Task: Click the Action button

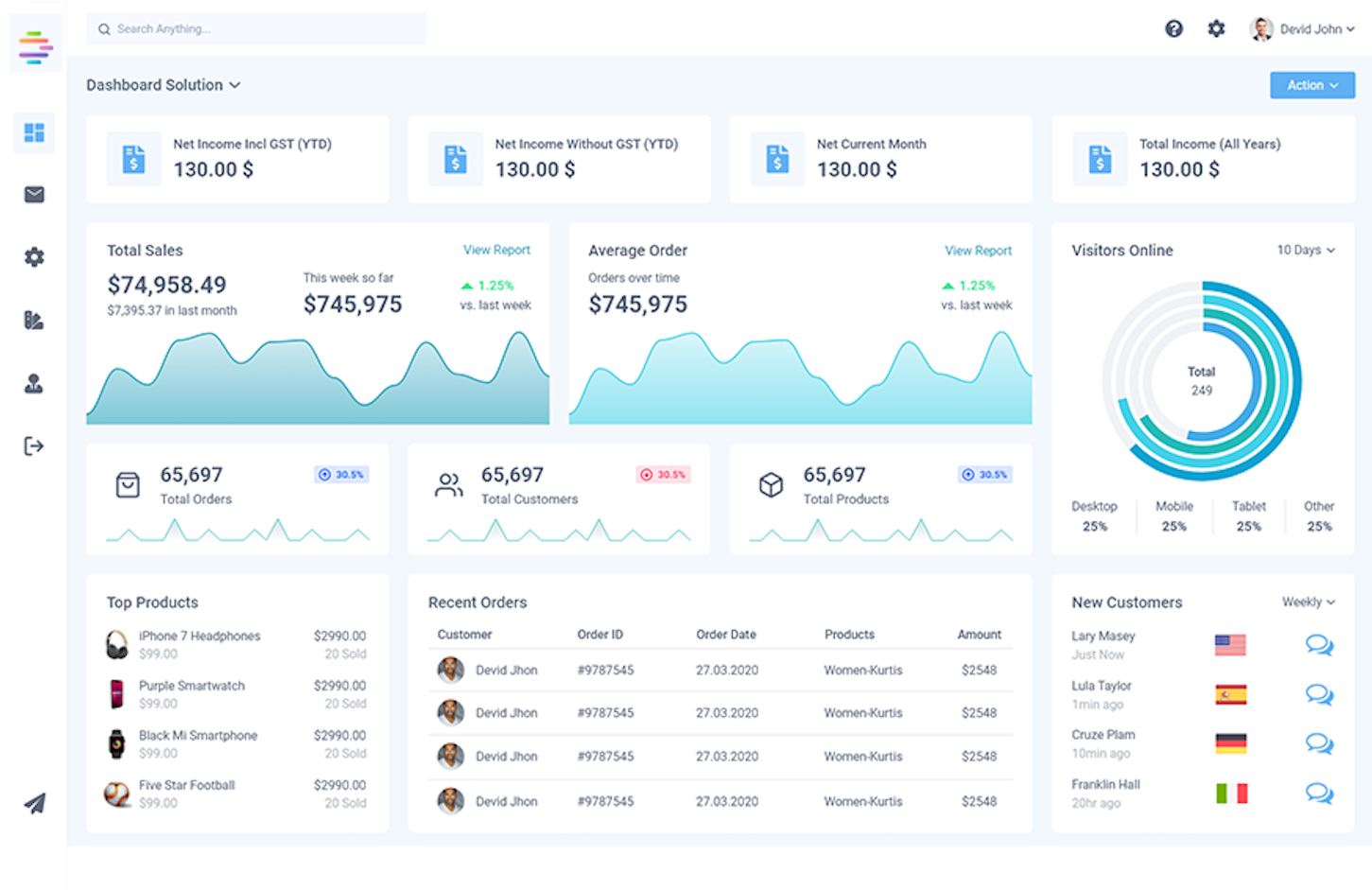Action: point(1311,85)
